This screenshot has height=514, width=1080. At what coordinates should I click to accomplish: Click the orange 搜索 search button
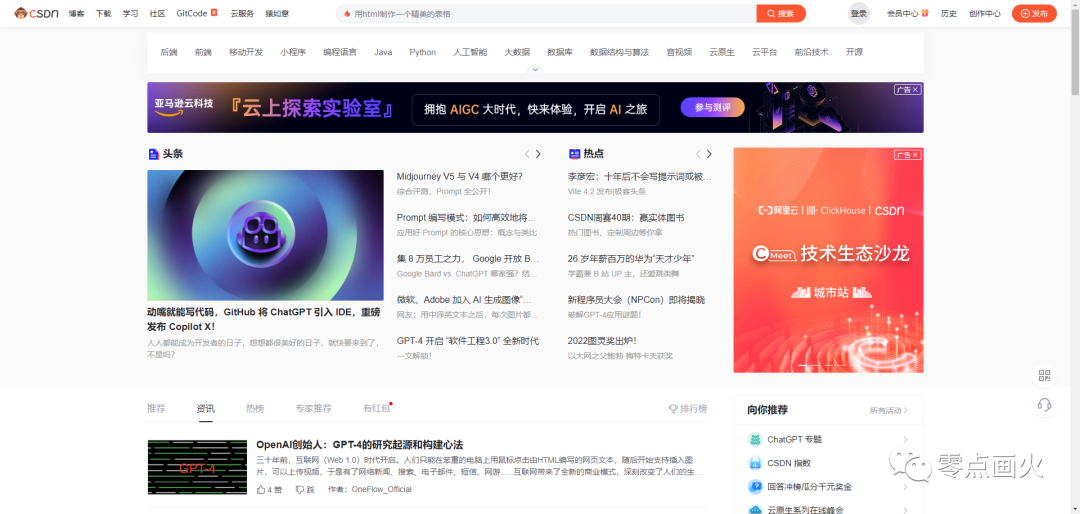[x=780, y=14]
